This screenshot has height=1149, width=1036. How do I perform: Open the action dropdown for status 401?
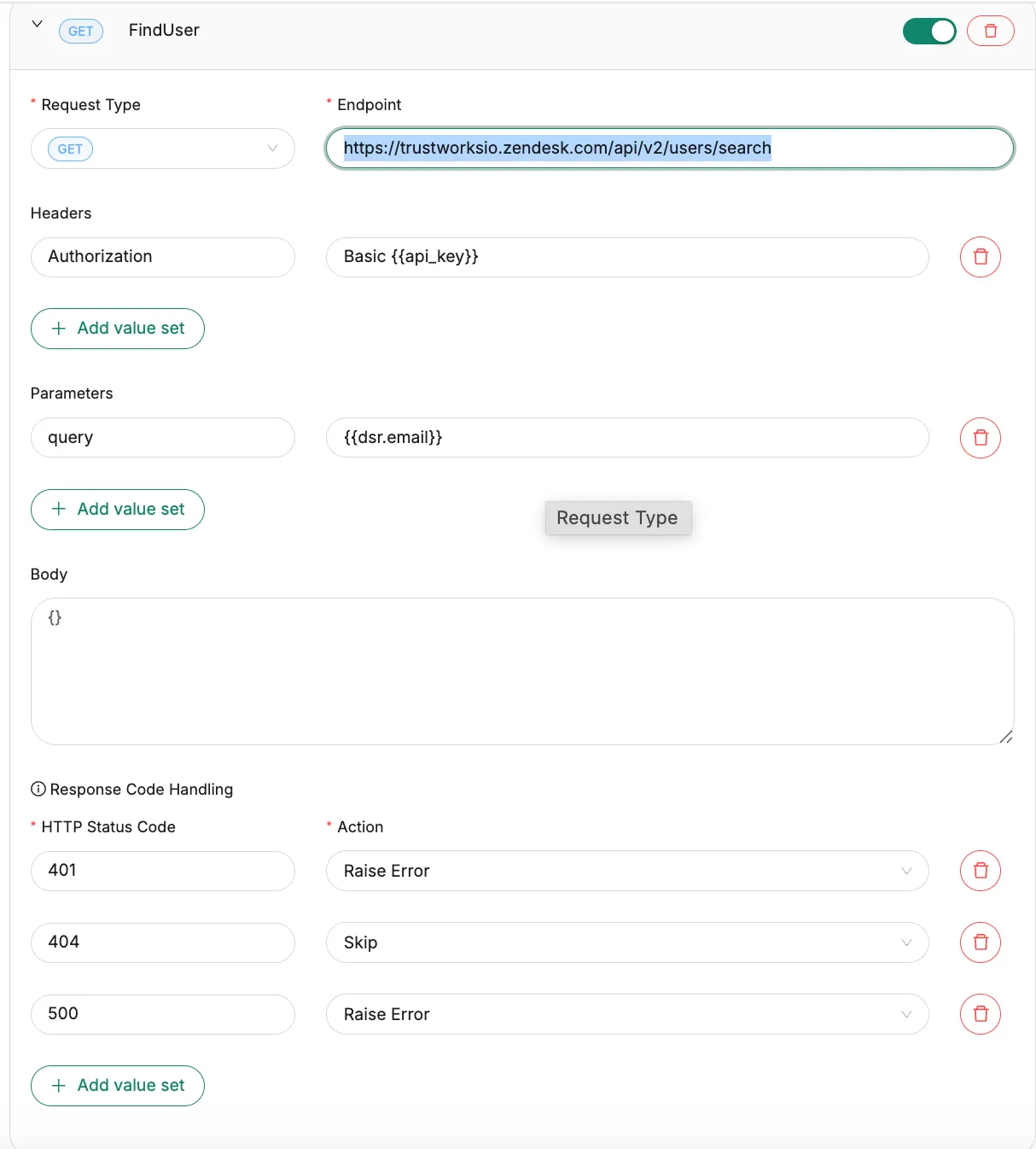pos(627,871)
